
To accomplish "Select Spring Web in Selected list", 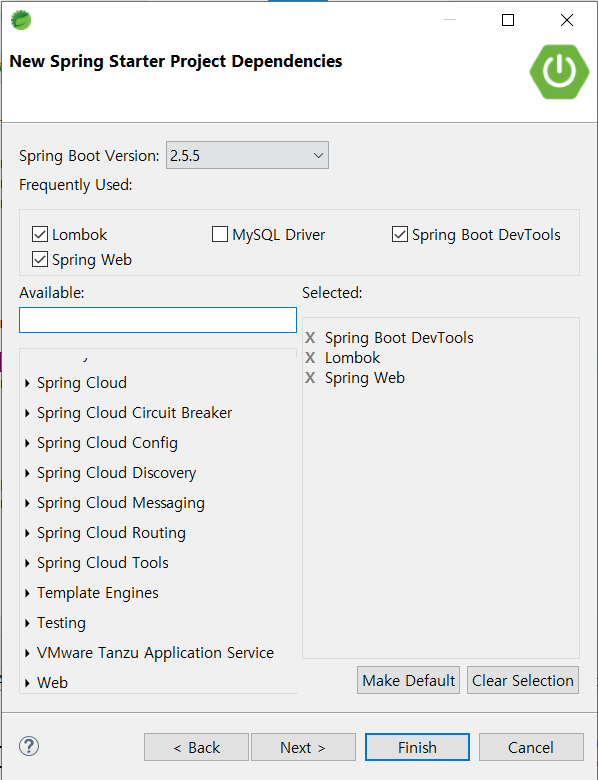I will [365, 378].
